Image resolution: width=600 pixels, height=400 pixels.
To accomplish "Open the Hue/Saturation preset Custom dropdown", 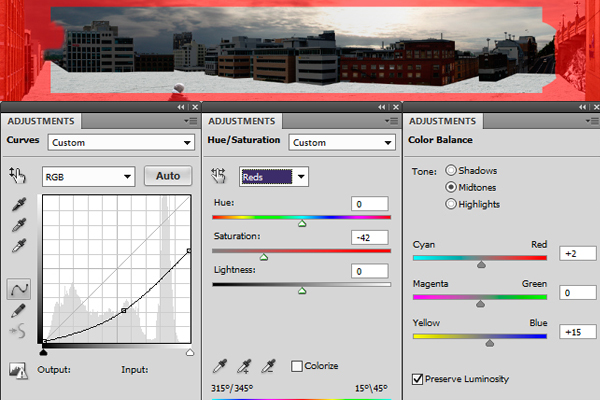I will [342, 143].
